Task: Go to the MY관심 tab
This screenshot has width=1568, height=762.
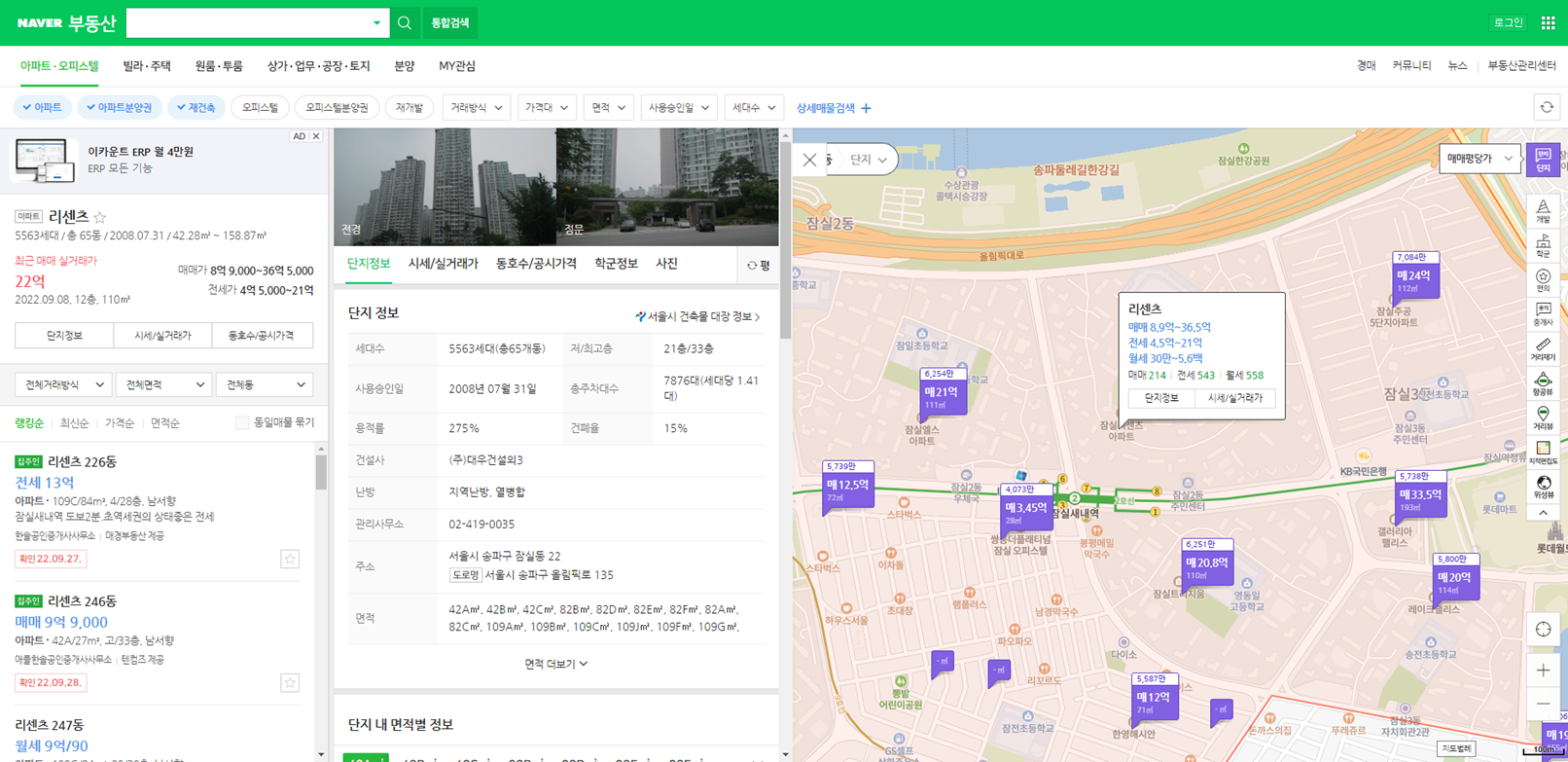Action: 457,66
